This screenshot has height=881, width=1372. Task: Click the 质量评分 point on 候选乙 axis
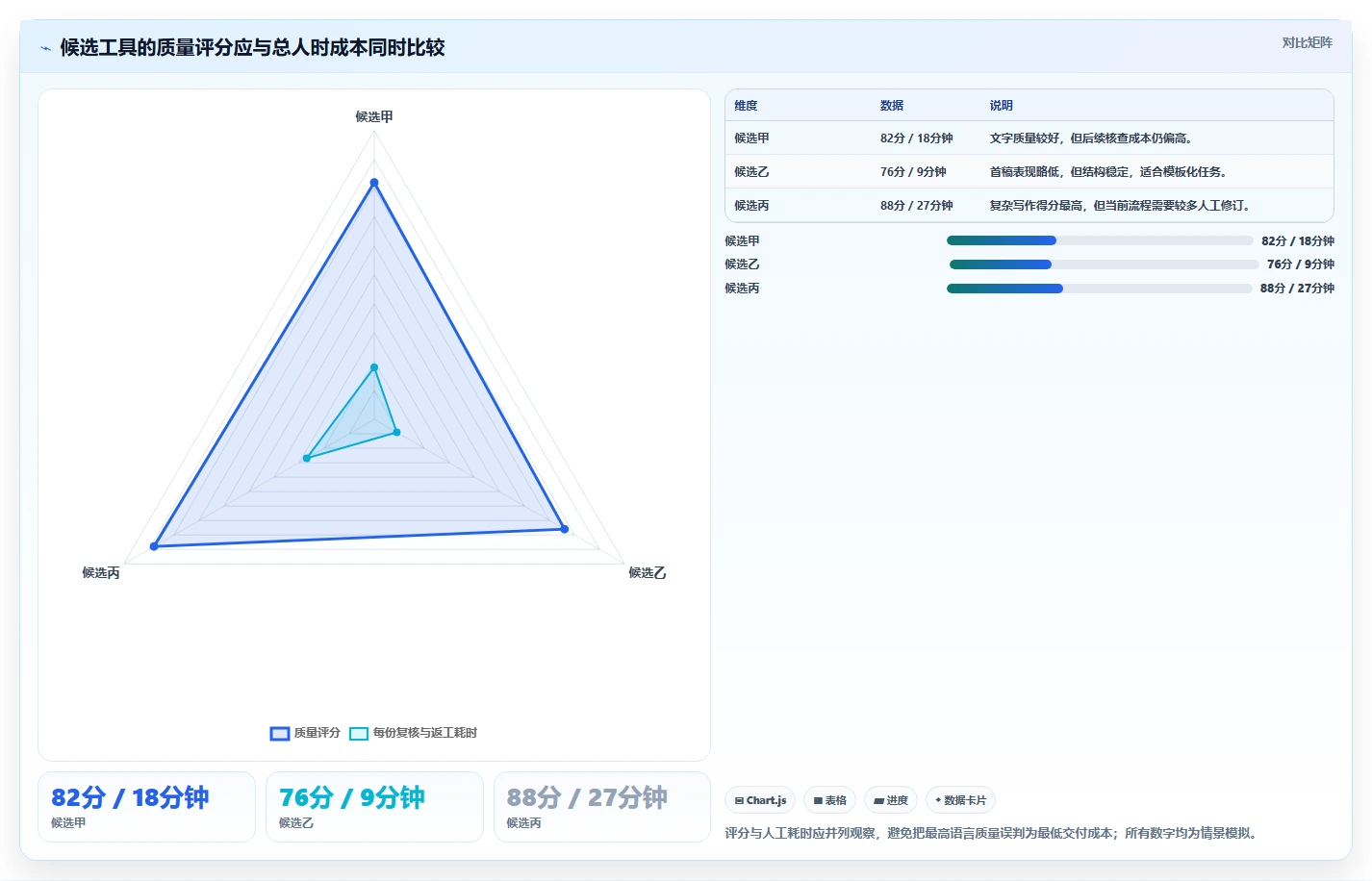point(565,529)
